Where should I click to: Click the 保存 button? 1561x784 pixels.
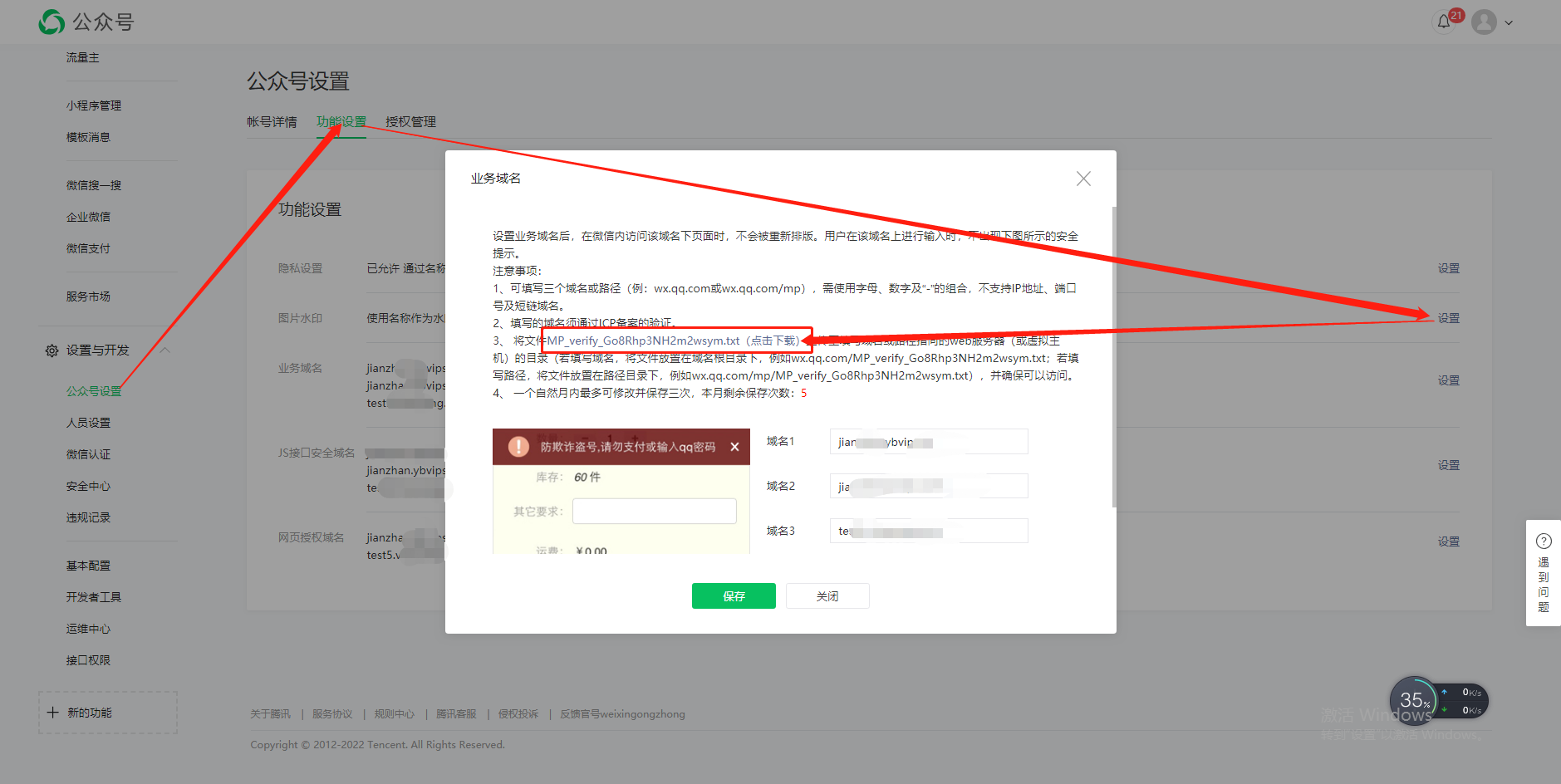click(x=734, y=596)
